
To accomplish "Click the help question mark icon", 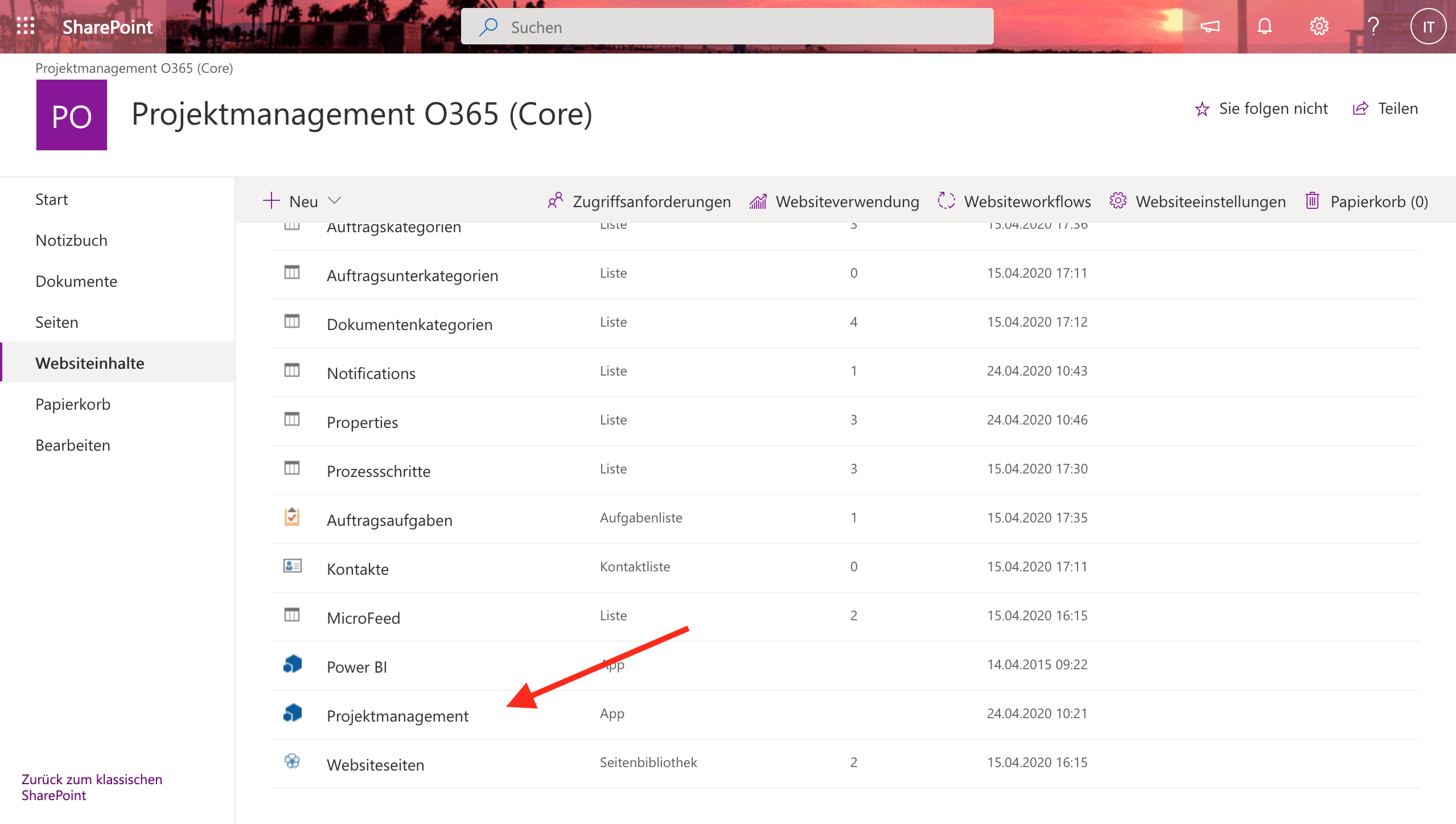I will [1373, 26].
